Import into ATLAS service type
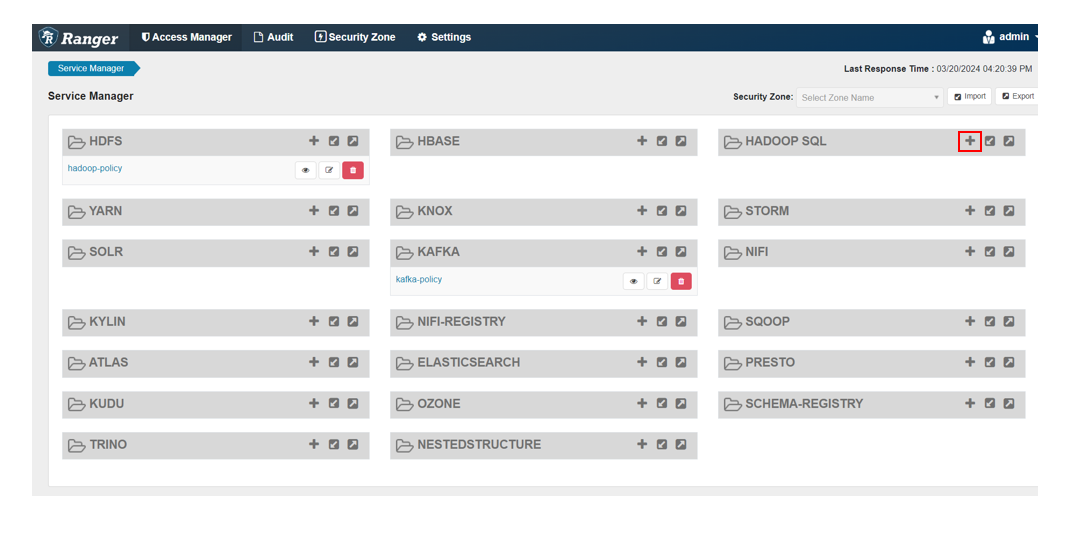This screenshot has width=1077, height=536. [334, 362]
